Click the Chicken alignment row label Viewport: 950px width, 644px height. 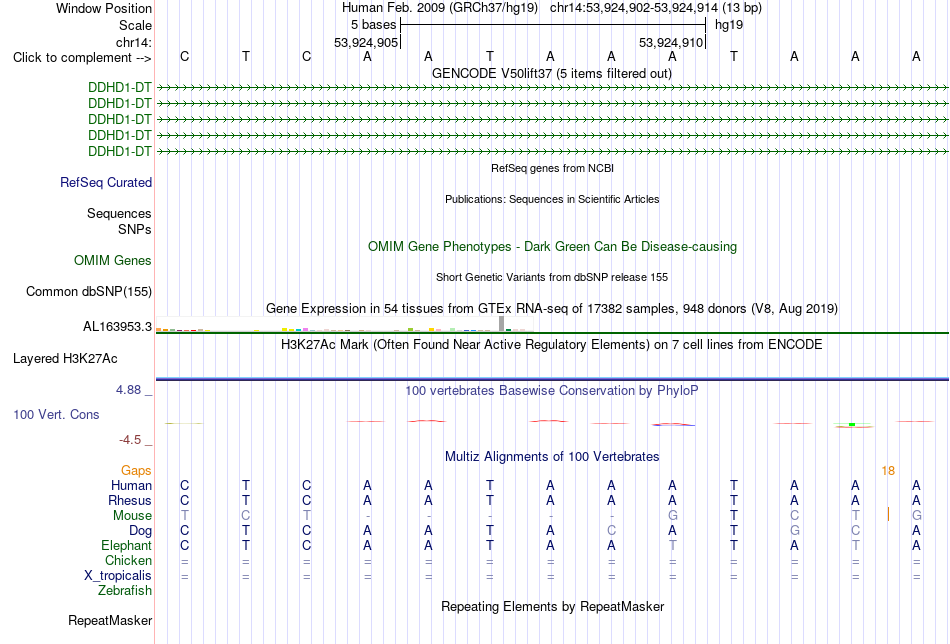pos(128,561)
